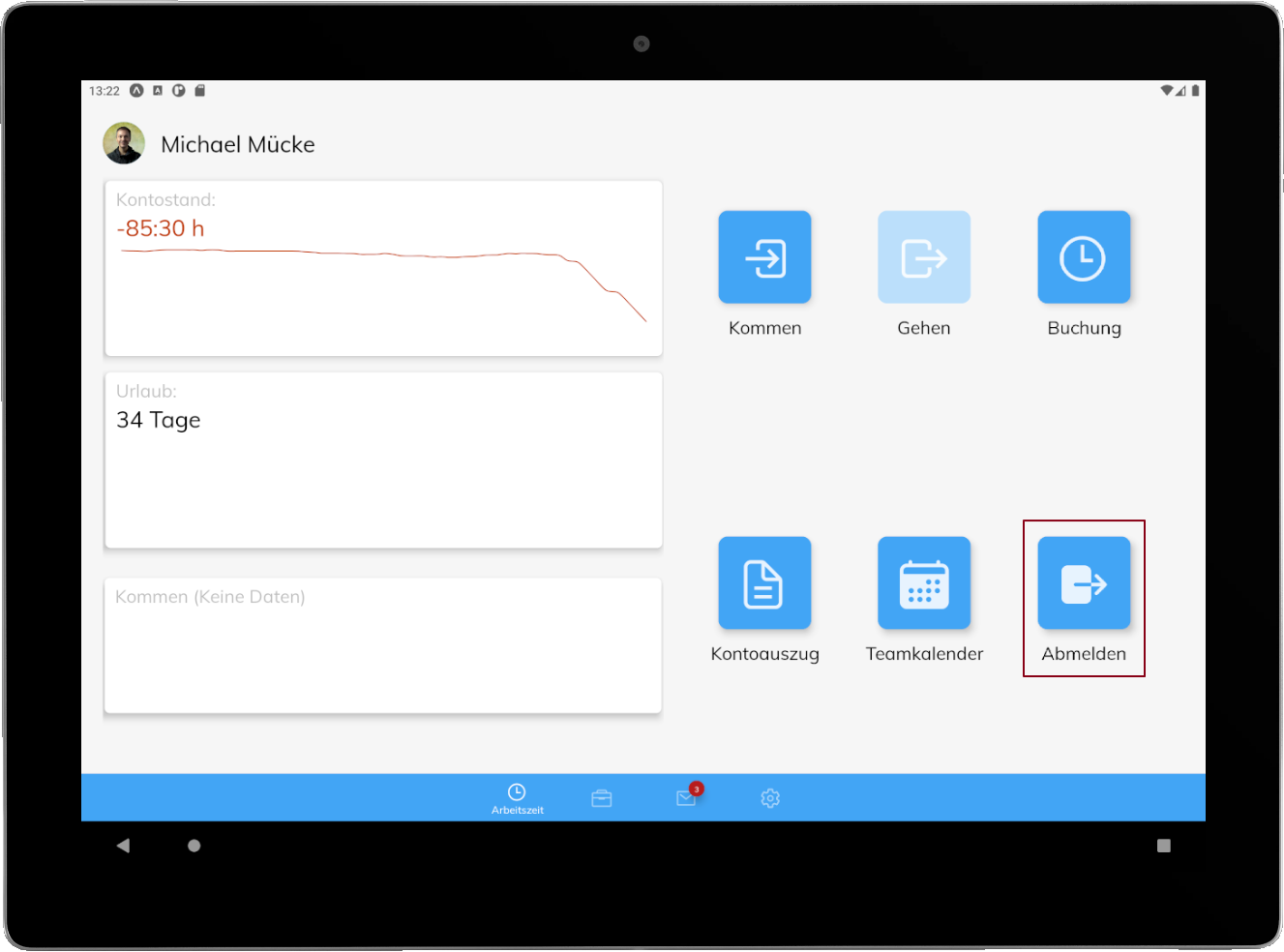Tap the Kommen clock-in icon
Viewport: 1284px width, 952px height.
pyautogui.click(x=764, y=257)
